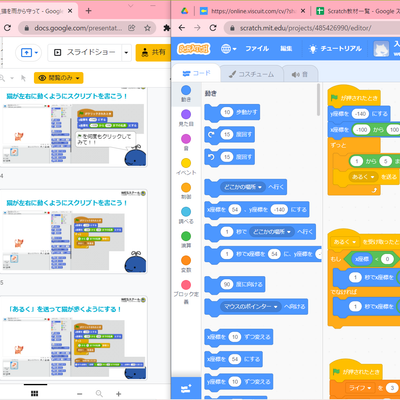Image resolution: width=400 pixels, height=400 pixels.
Task: Select the 動き blue category circle
Action: click(x=186, y=90)
